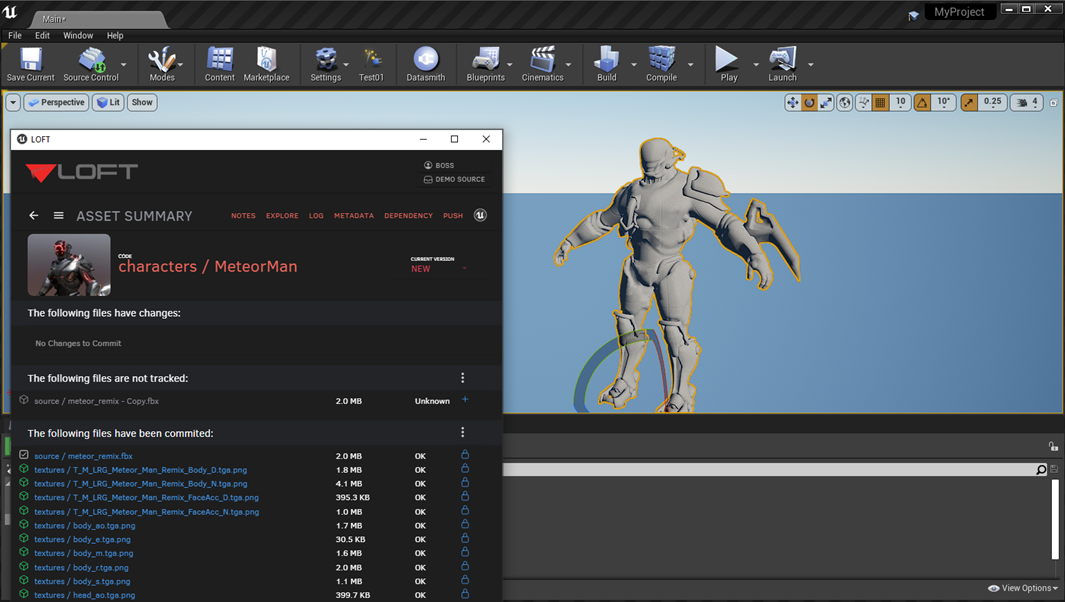The height and width of the screenshot is (602, 1065).
Task: Toggle the checkbox next to source / meteor_remix.fbx
Action: (24, 455)
